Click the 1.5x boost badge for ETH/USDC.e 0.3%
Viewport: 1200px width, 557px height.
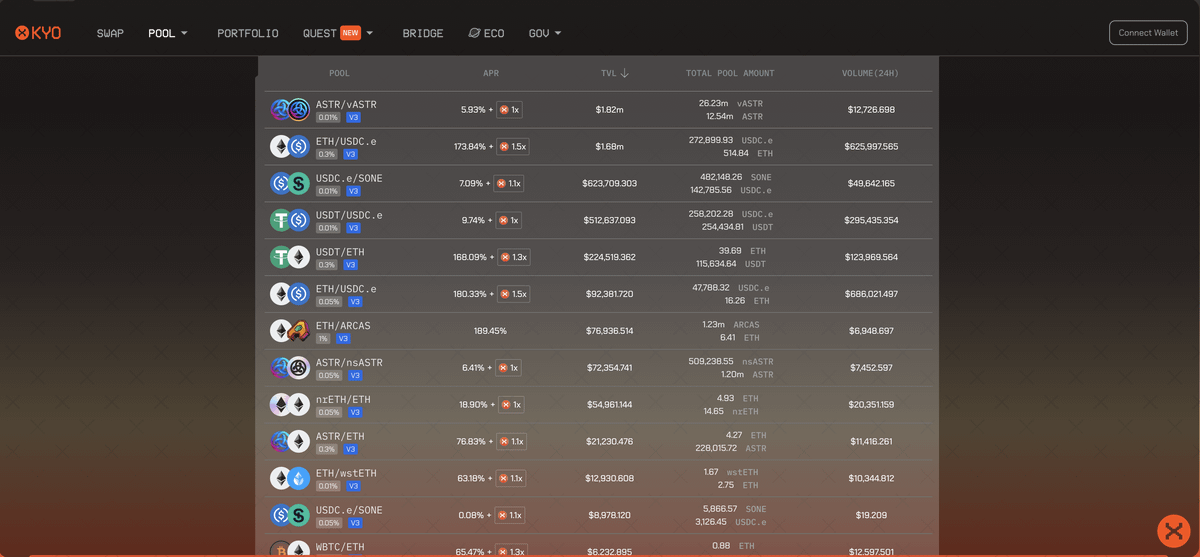[x=513, y=147]
